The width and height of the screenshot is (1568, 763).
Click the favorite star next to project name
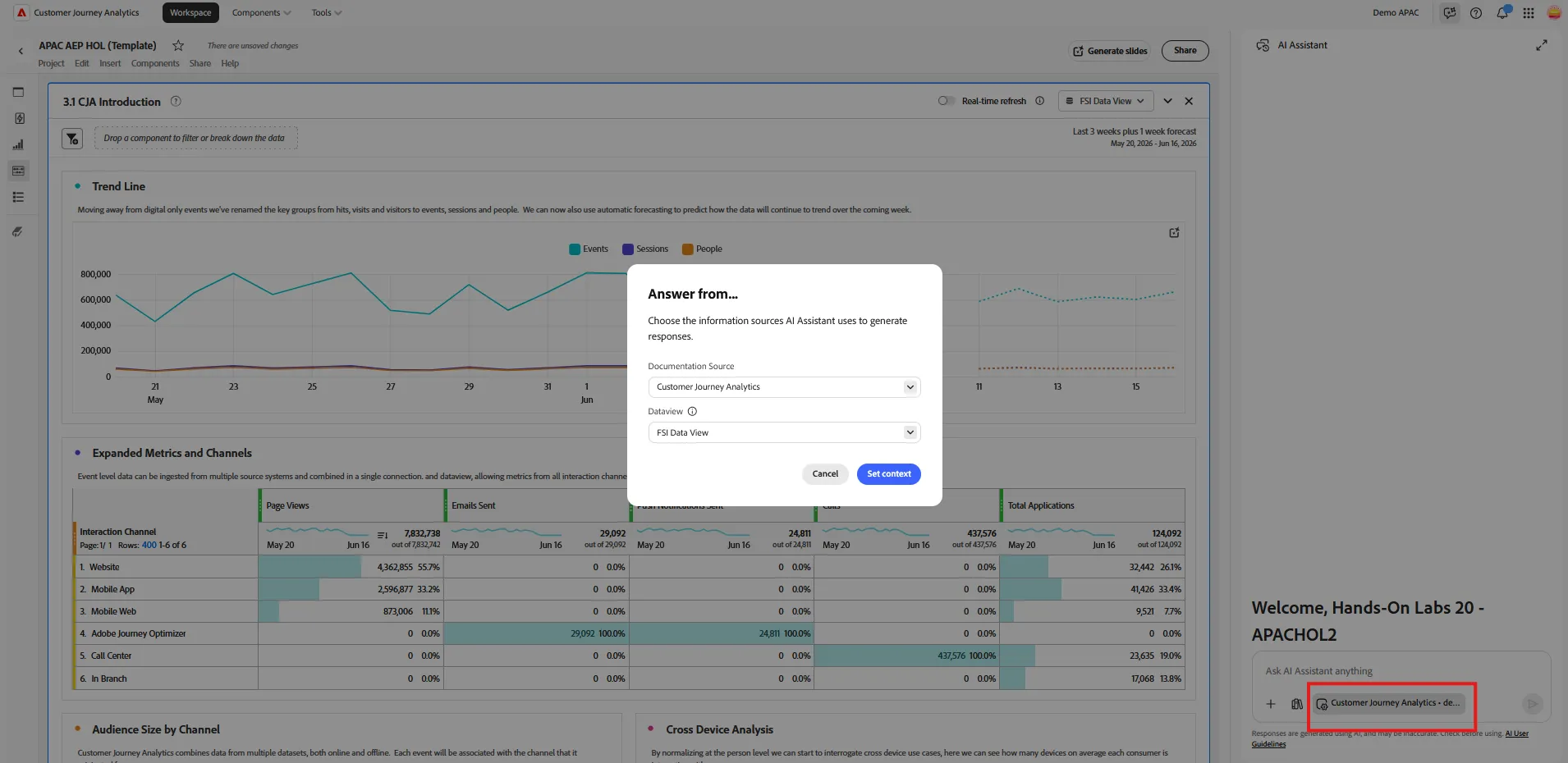coord(178,46)
